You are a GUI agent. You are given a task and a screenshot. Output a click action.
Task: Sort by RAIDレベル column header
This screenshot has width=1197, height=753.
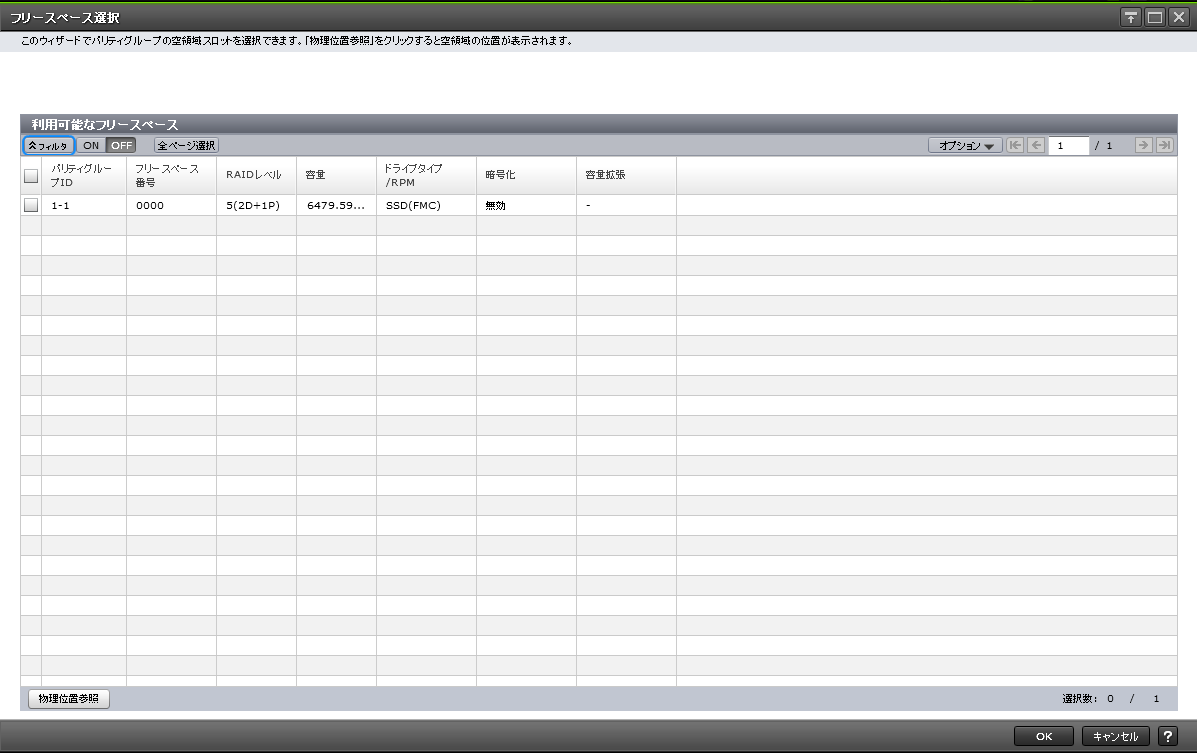click(256, 176)
